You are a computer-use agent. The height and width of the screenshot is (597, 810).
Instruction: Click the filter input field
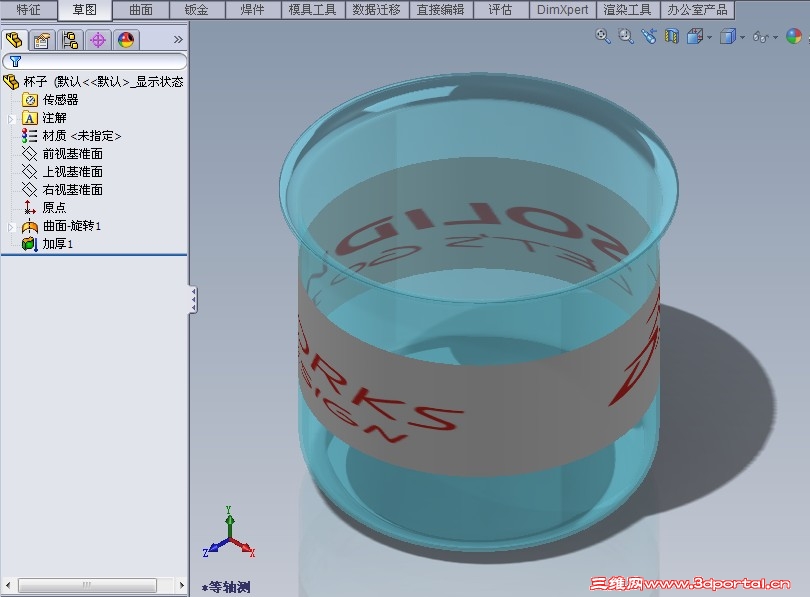[x=95, y=61]
